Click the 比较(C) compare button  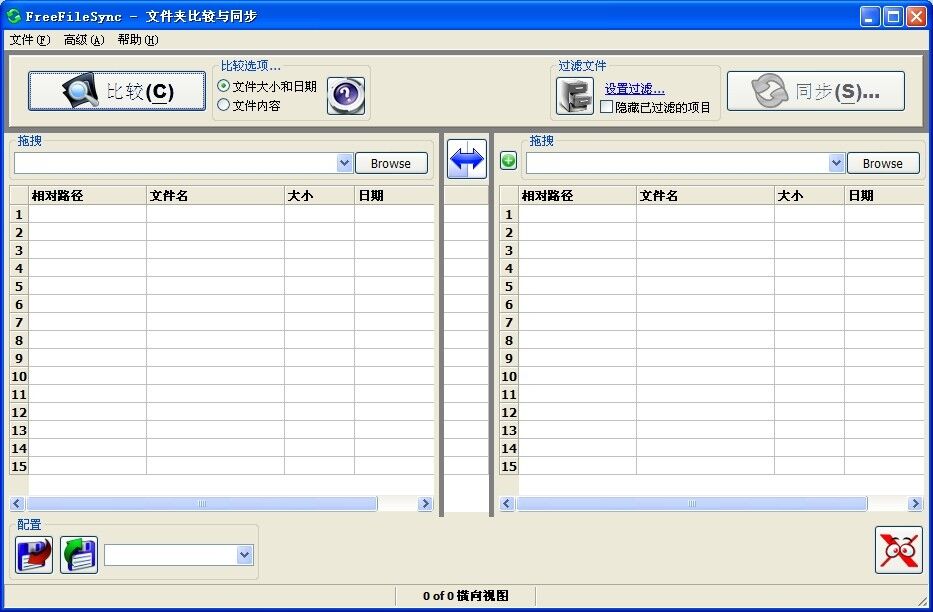[117, 91]
